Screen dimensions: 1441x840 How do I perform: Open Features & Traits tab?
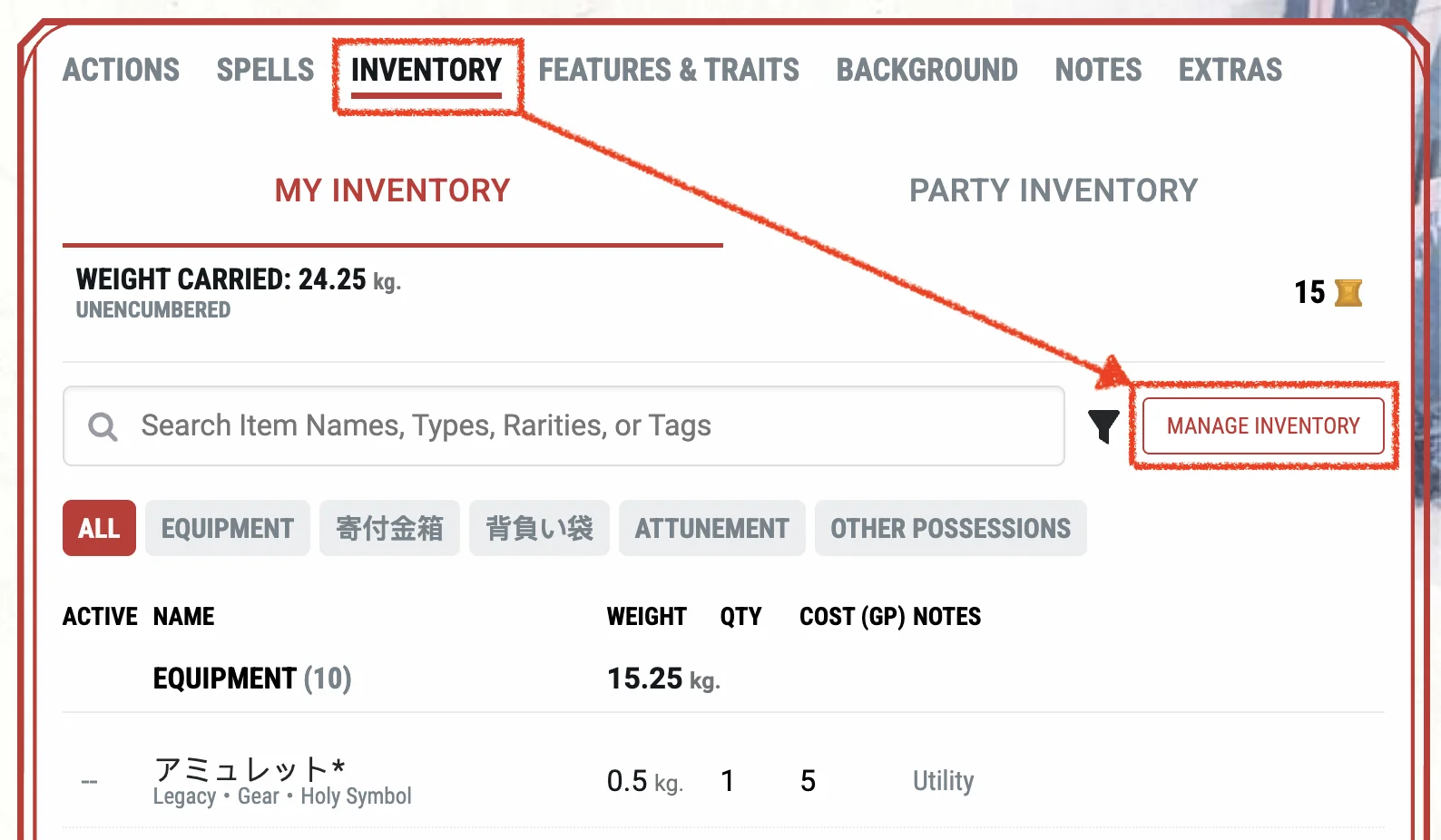tap(669, 70)
